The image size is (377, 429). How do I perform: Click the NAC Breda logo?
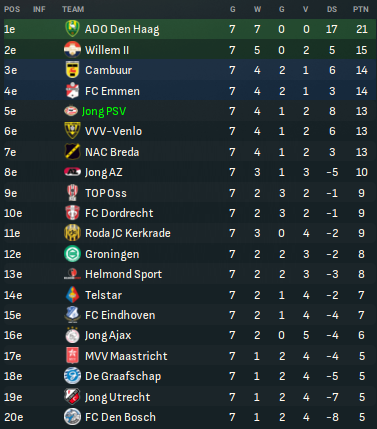tap(72, 152)
